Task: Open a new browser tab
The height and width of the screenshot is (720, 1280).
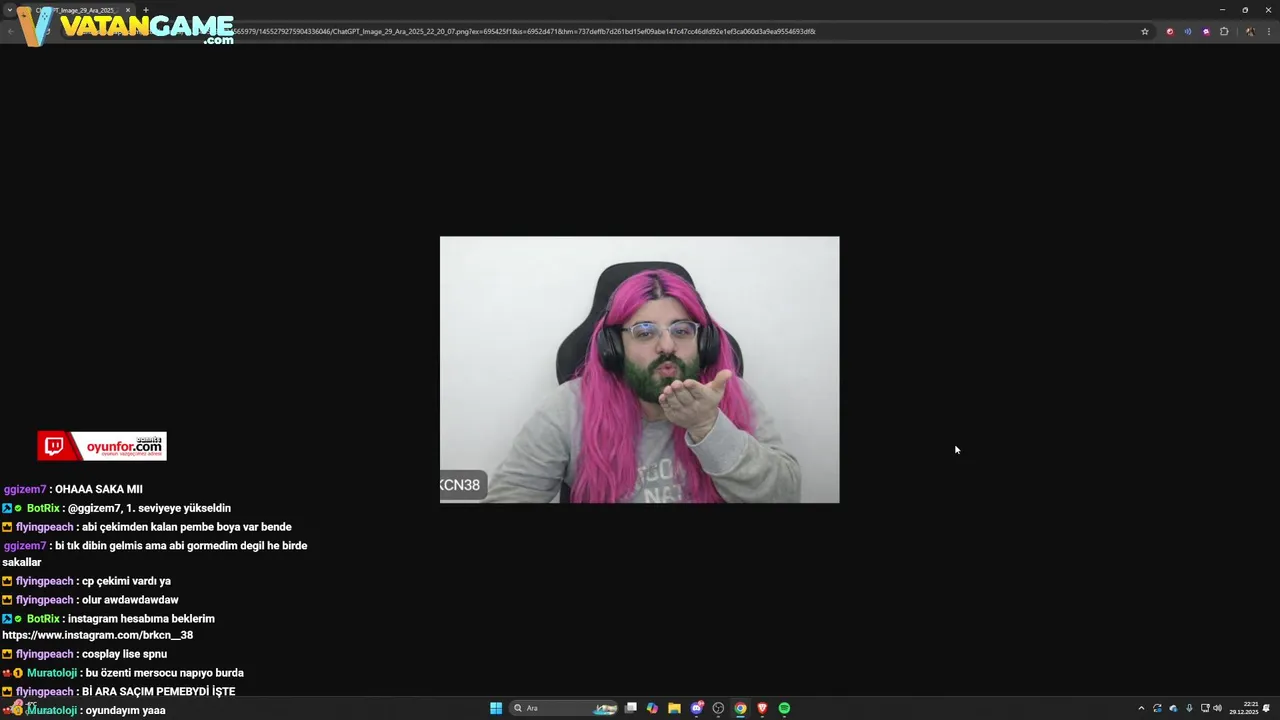Action: (145, 10)
